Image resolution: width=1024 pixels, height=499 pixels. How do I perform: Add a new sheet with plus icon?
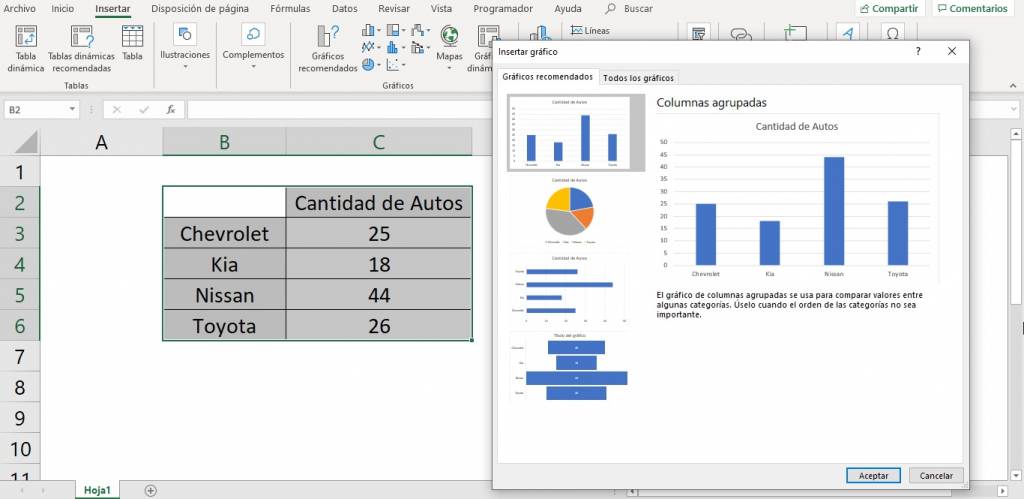coord(151,491)
